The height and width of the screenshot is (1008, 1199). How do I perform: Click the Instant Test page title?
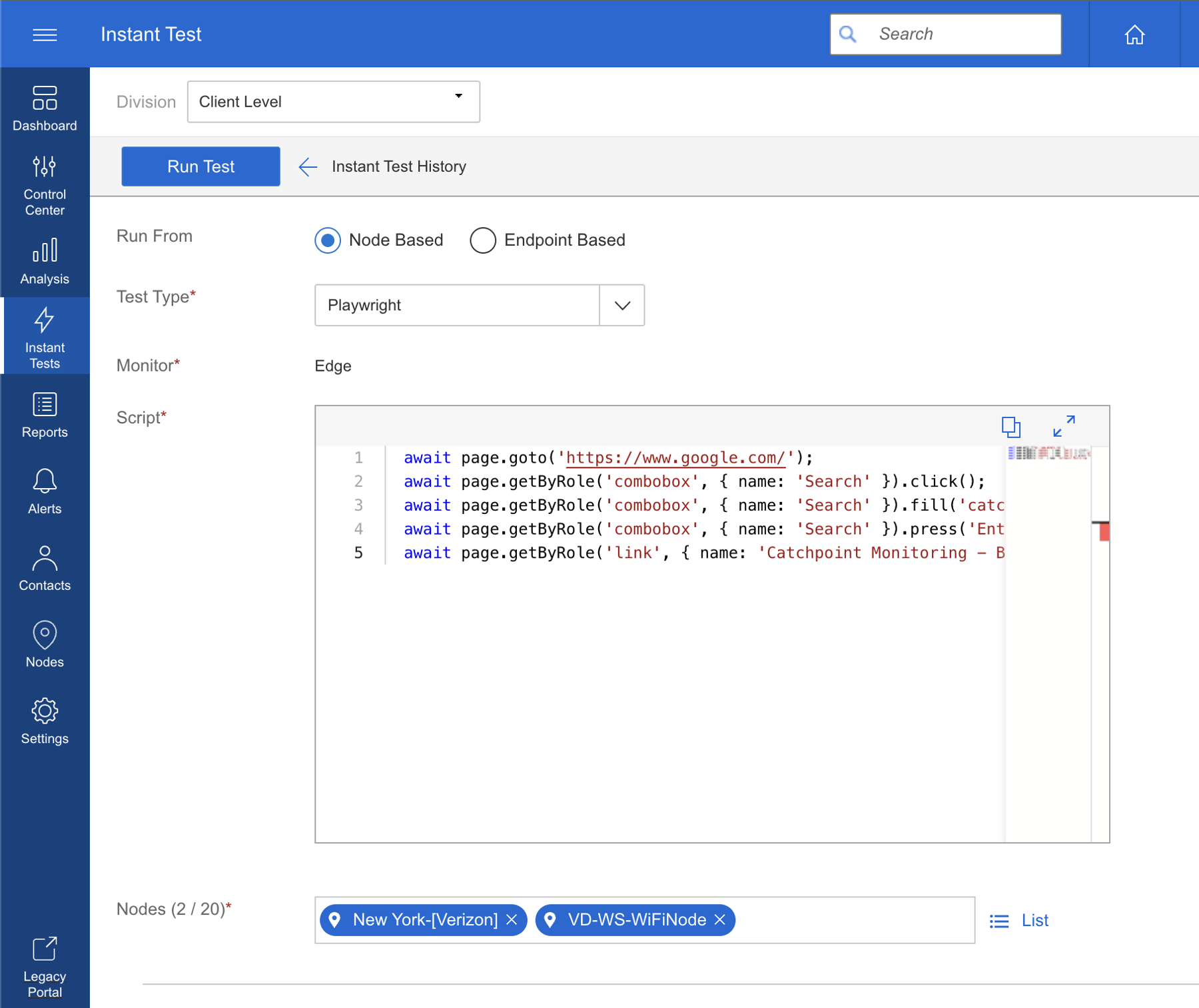(151, 35)
